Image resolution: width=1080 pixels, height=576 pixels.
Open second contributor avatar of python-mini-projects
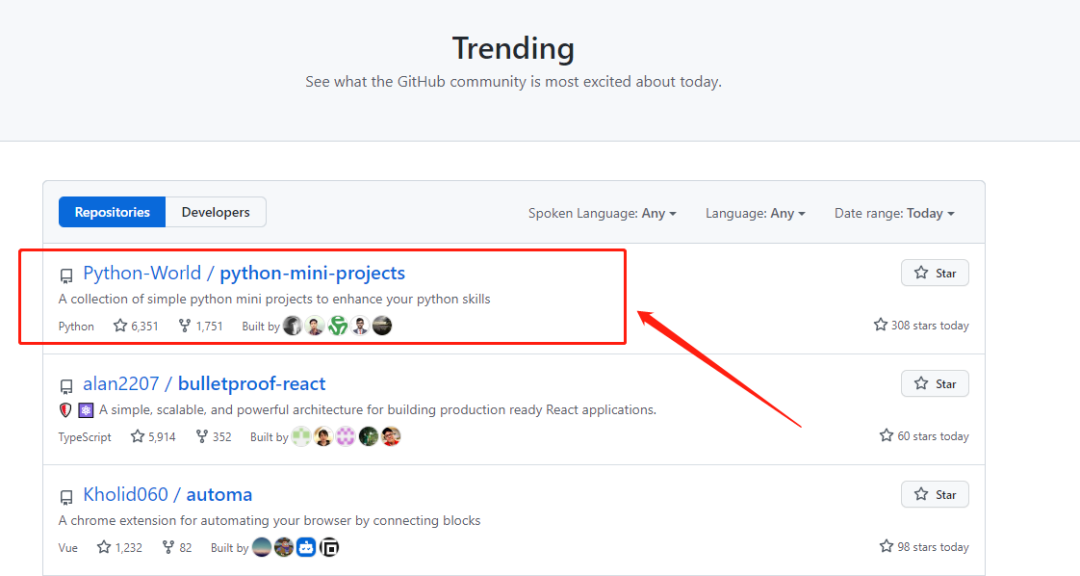(315, 326)
